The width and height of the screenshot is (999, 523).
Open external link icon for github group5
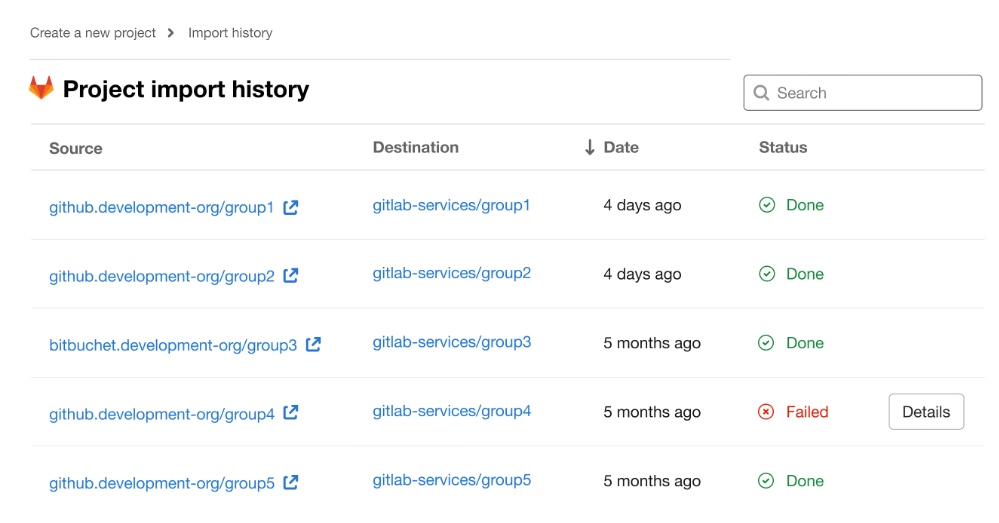pos(291,483)
